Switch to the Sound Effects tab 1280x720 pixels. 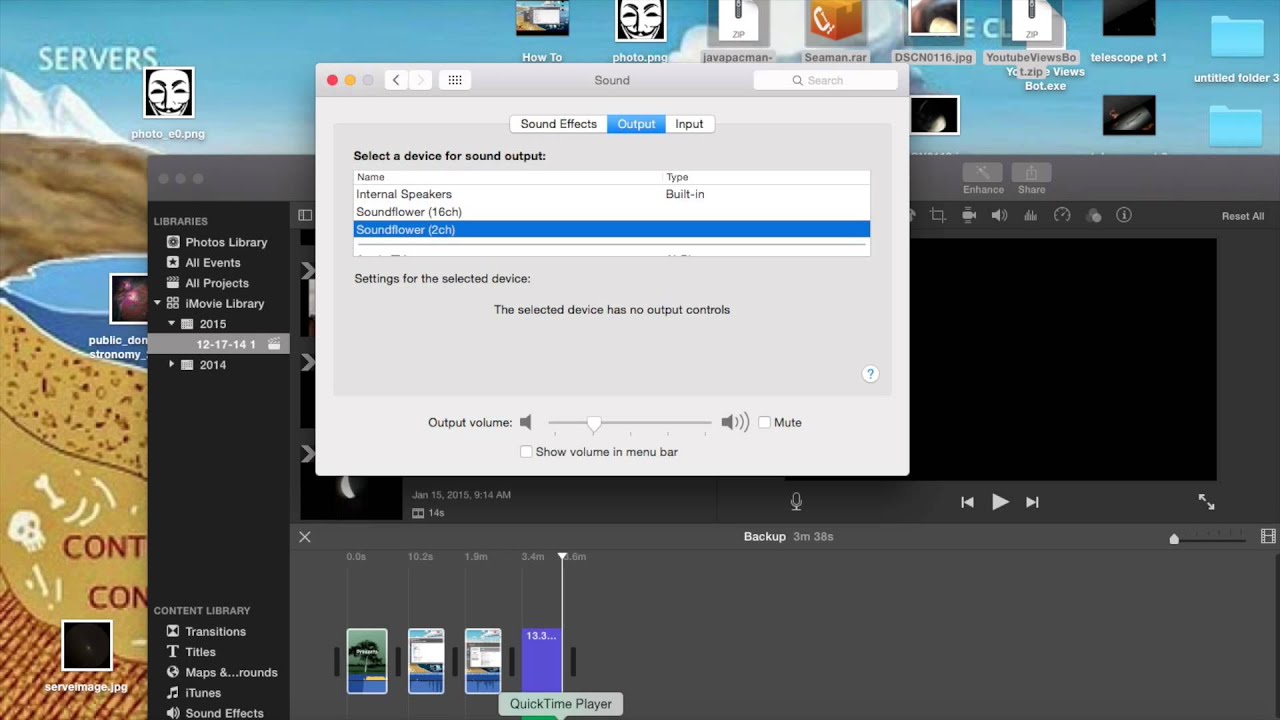tap(558, 124)
